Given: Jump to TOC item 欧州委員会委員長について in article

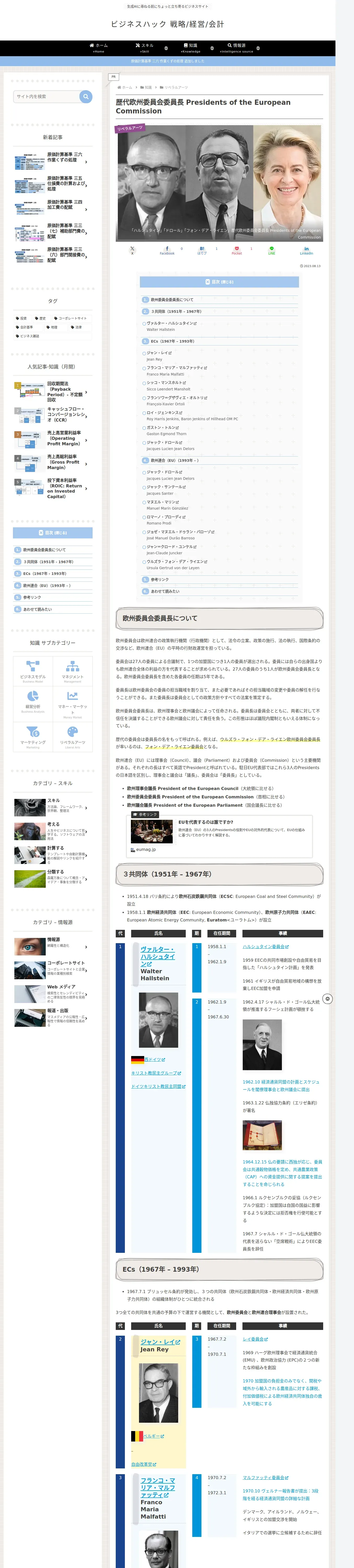Looking at the screenshot, I should point(172,299).
